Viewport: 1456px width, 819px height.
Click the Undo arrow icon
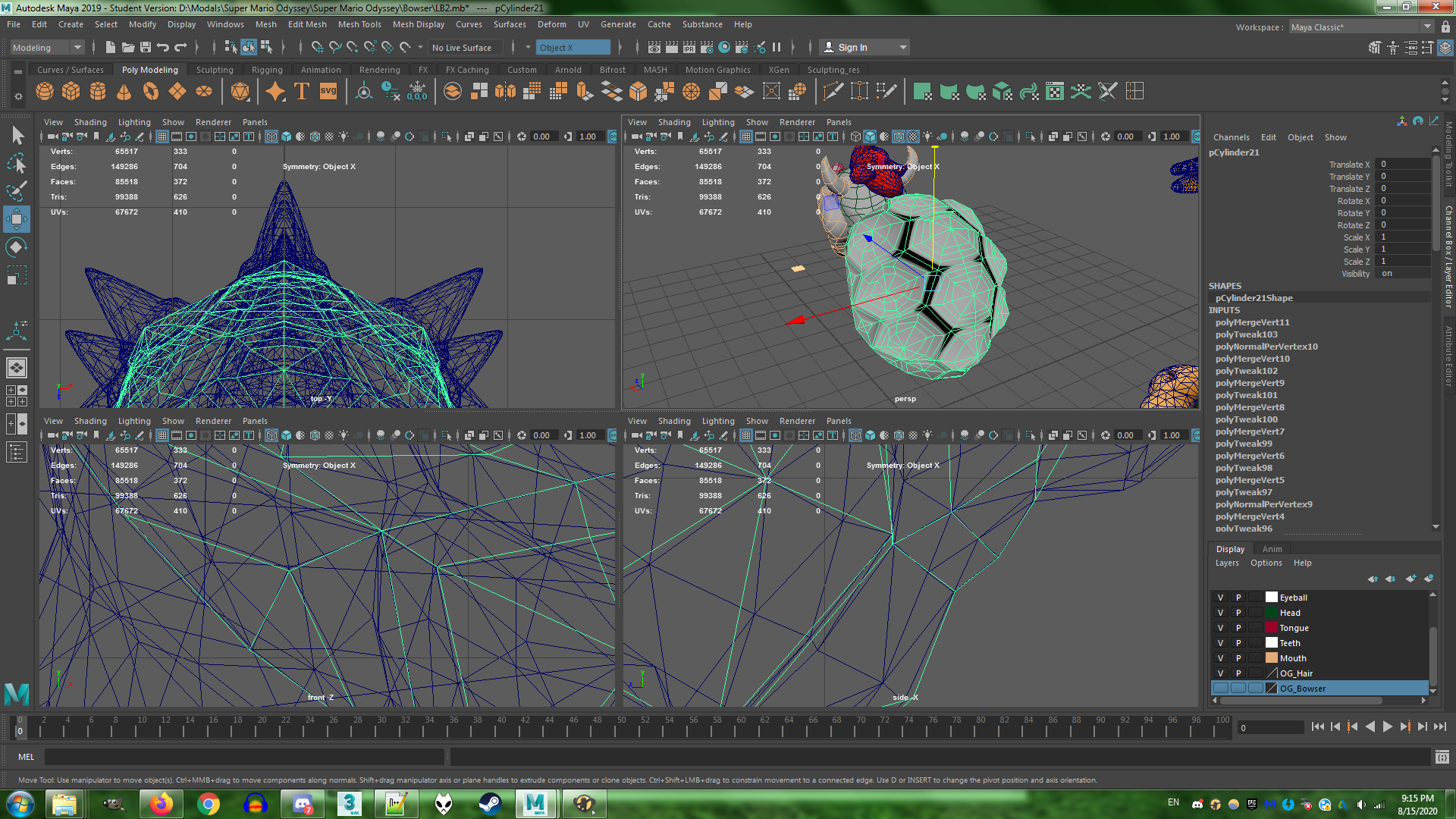pyautogui.click(x=163, y=48)
